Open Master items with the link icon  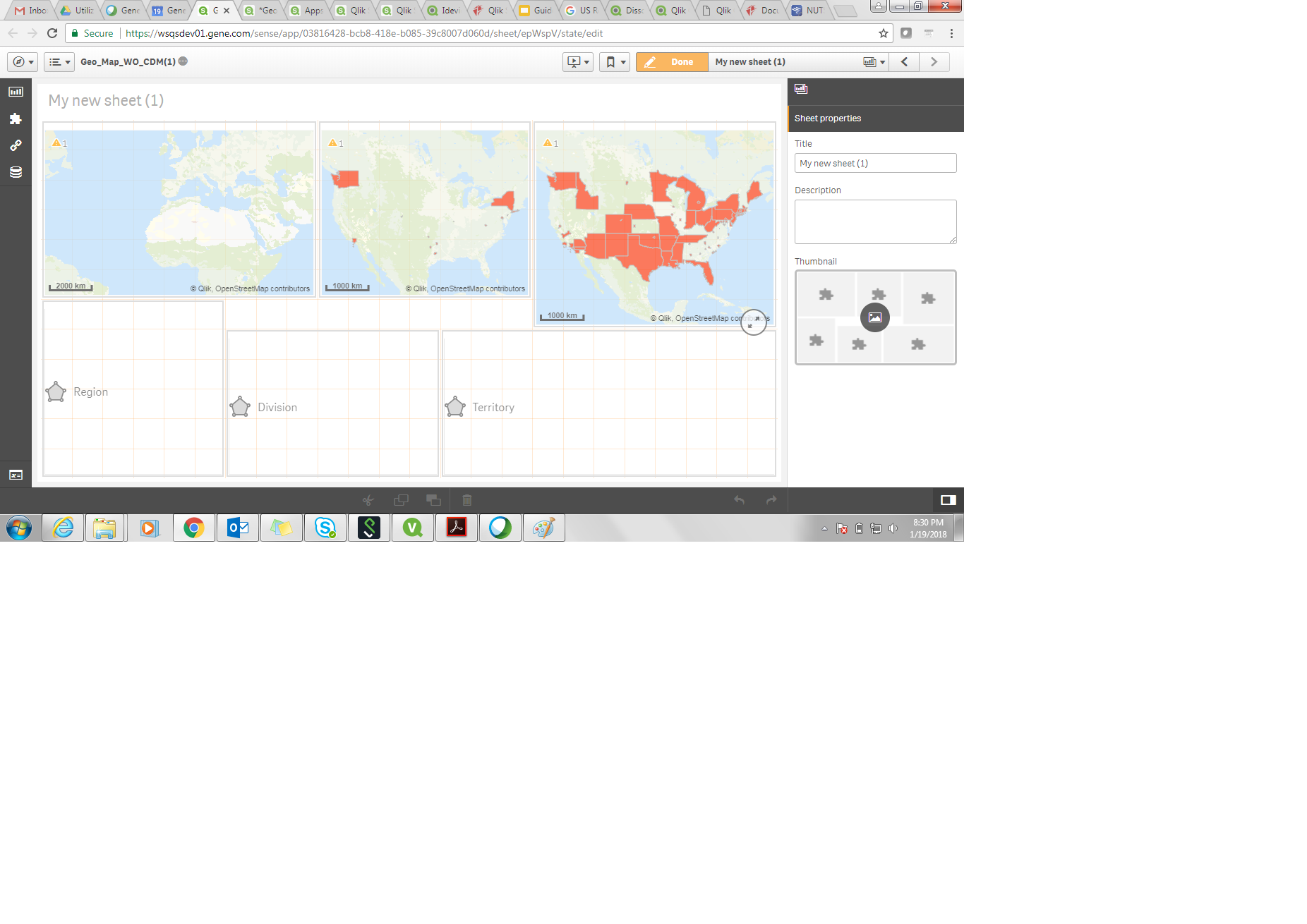(x=16, y=146)
